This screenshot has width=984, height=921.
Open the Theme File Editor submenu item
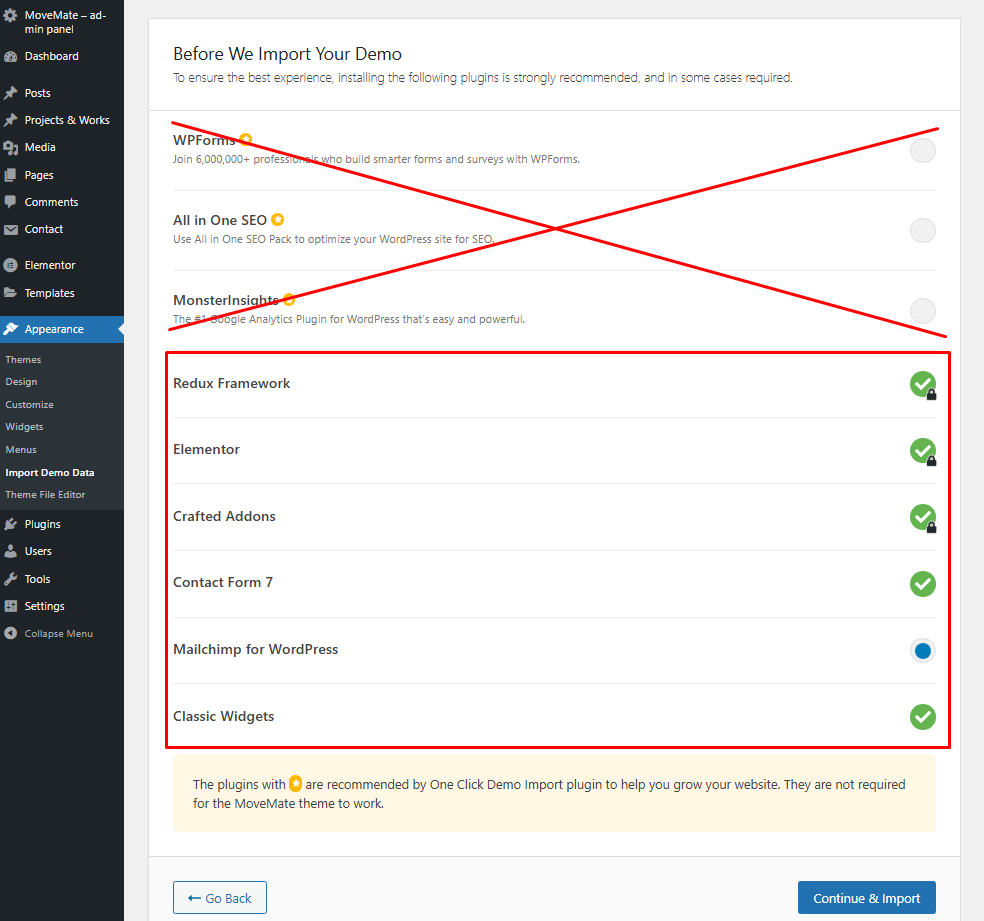coord(45,494)
